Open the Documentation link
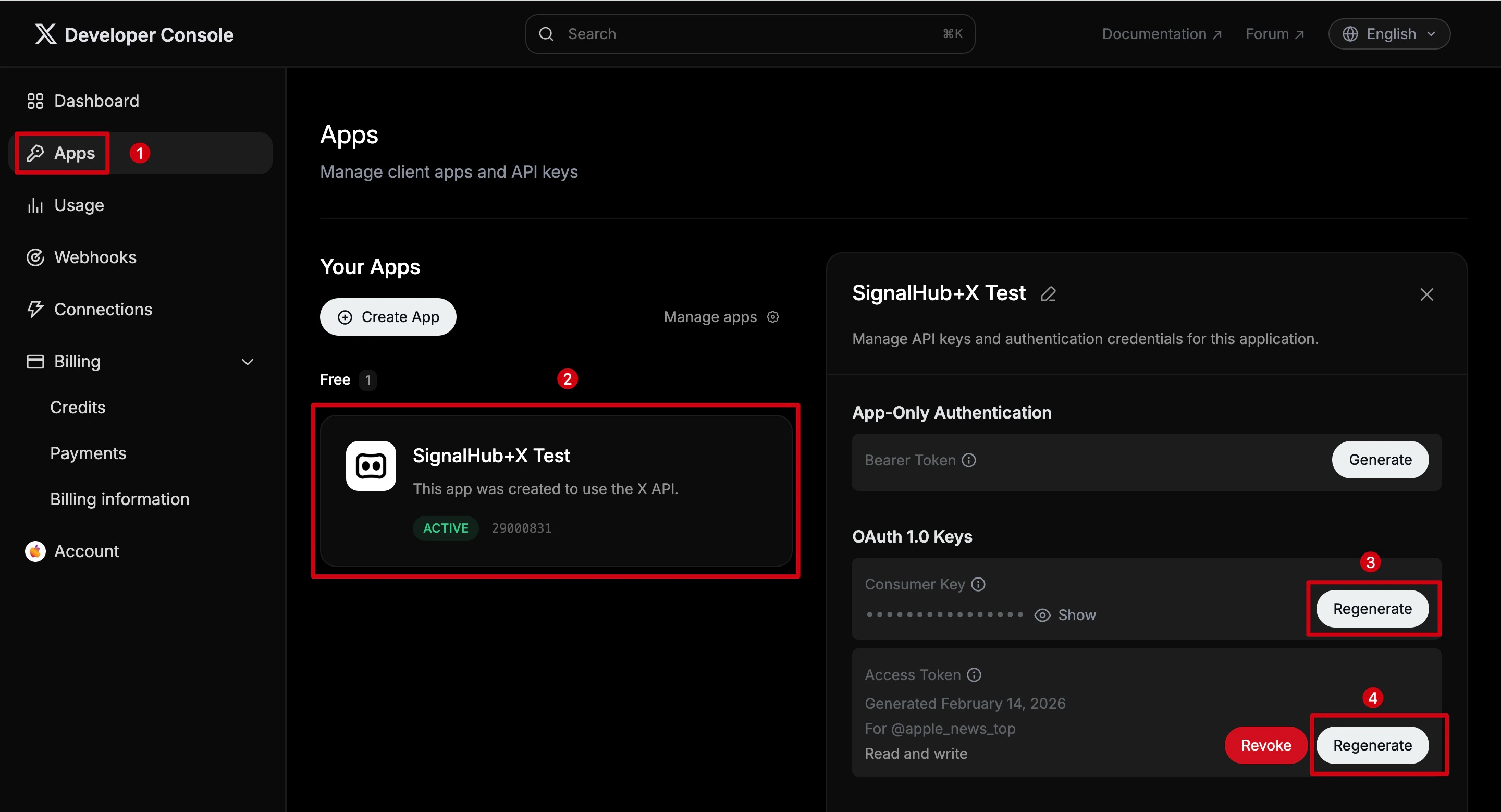This screenshot has width=1501, height=812. 1161,34
